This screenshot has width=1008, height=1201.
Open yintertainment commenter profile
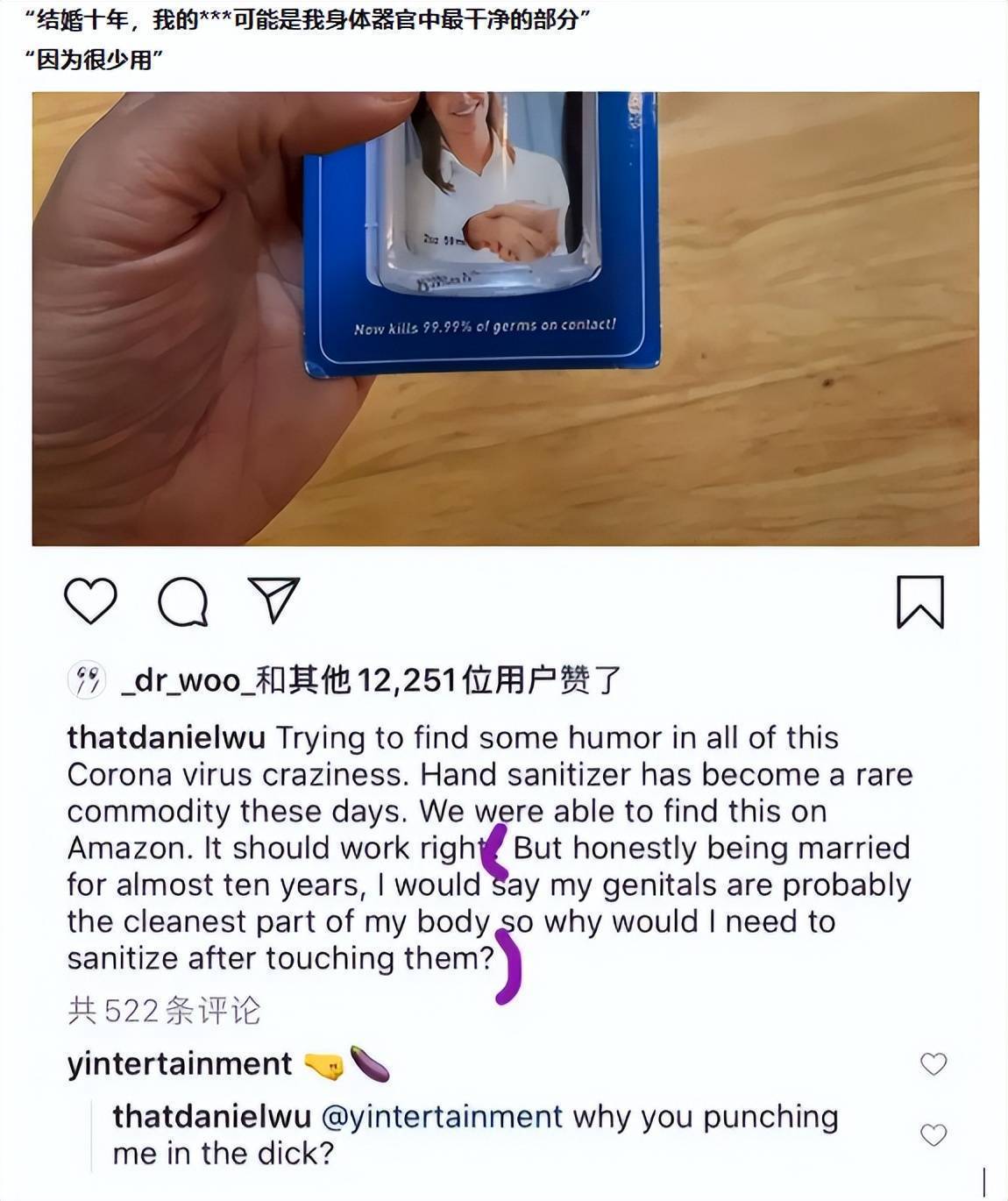pos(180,1063)
